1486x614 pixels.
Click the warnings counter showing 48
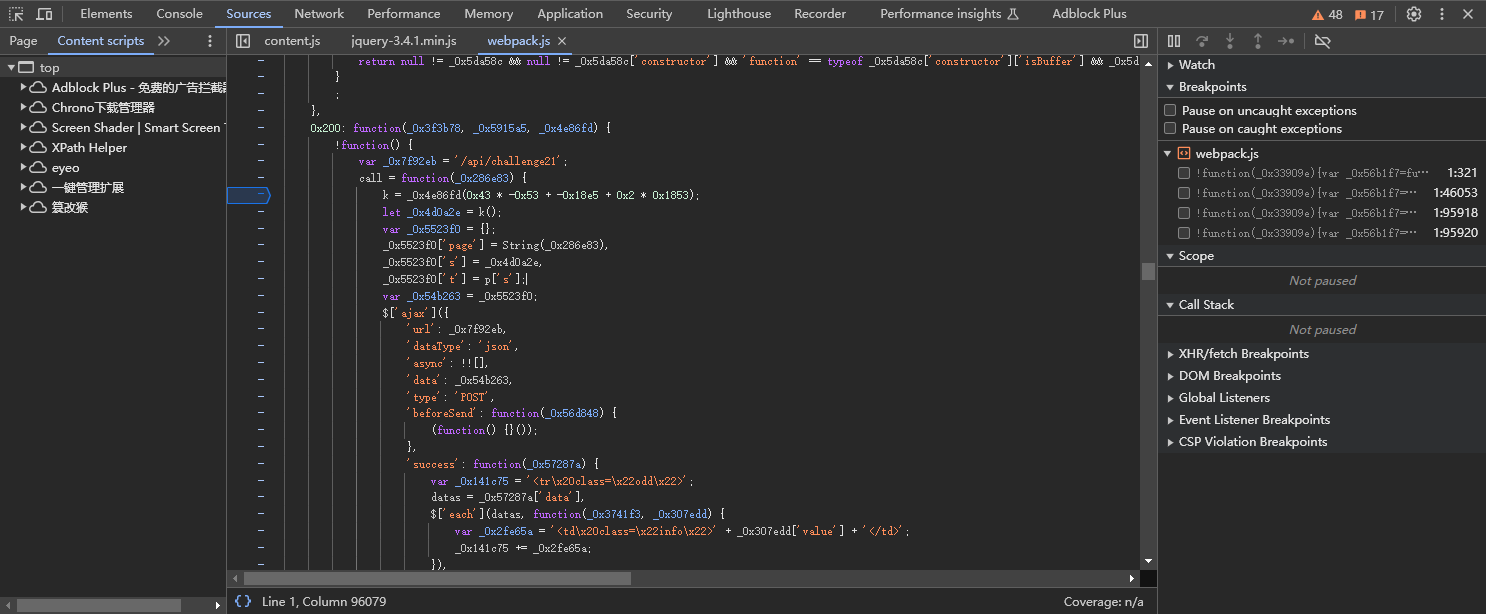point(1327,14)
